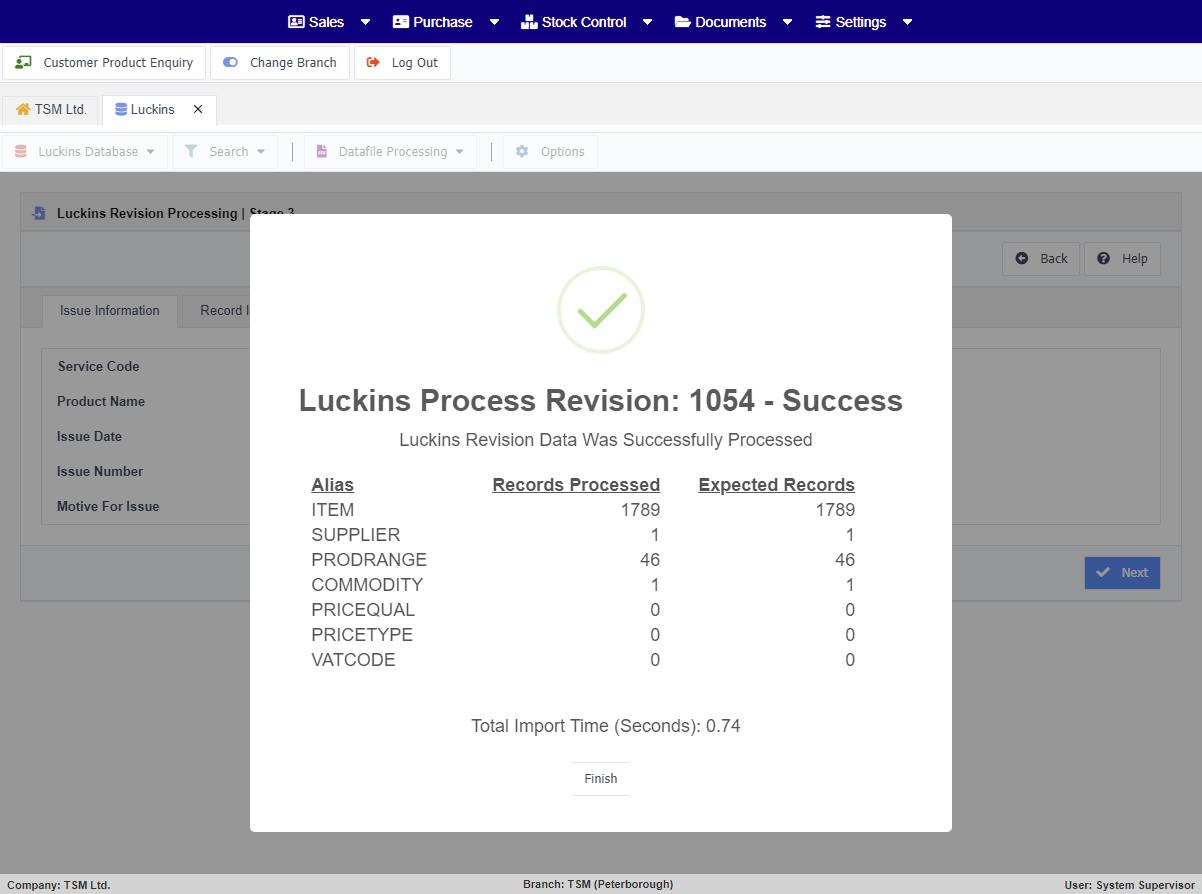The width and height of the screenshot is (1202, 894).
Task: Open the Purchase menu
Action: [446, 22]
